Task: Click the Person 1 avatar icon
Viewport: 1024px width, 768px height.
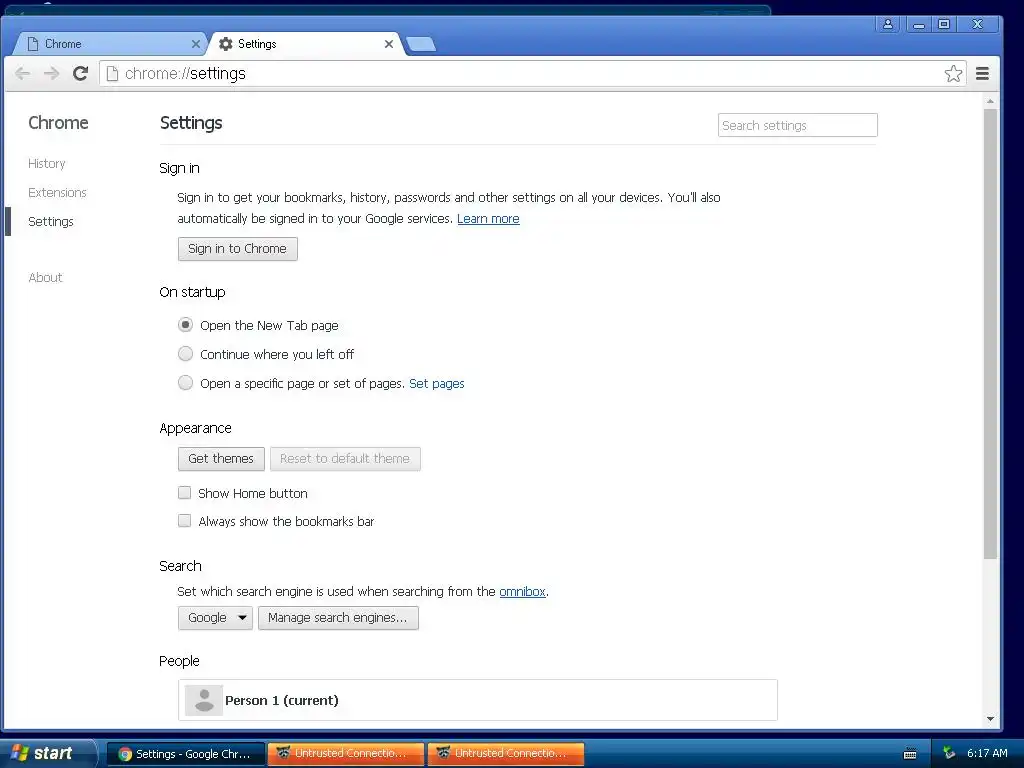Action: coord(204,700)
